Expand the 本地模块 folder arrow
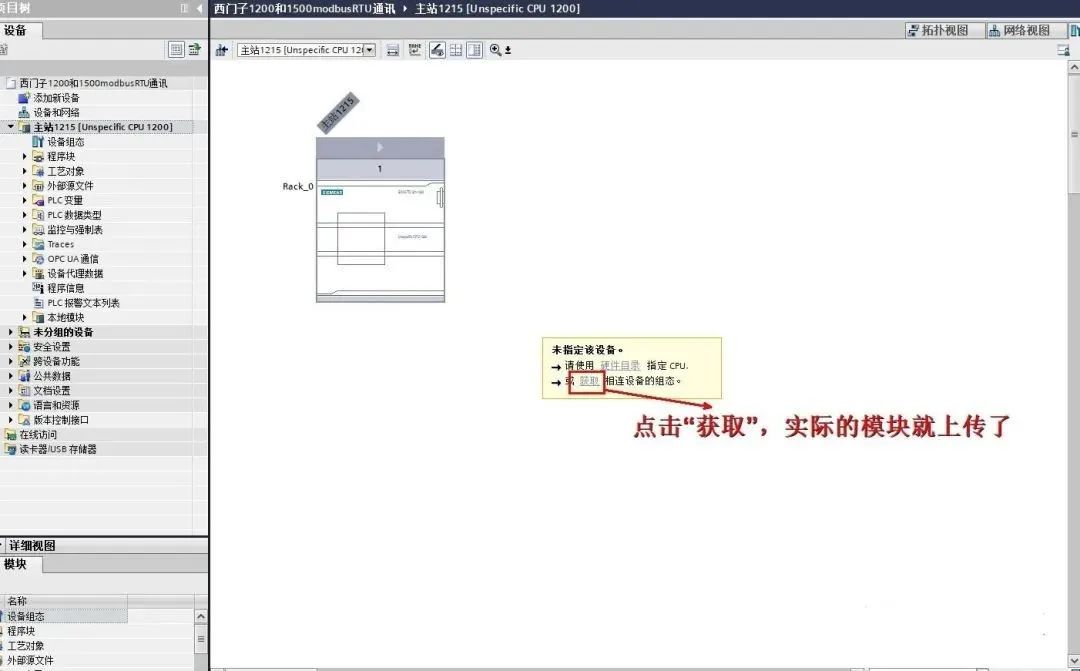The image size is (1080, 671). click(25, 318)
